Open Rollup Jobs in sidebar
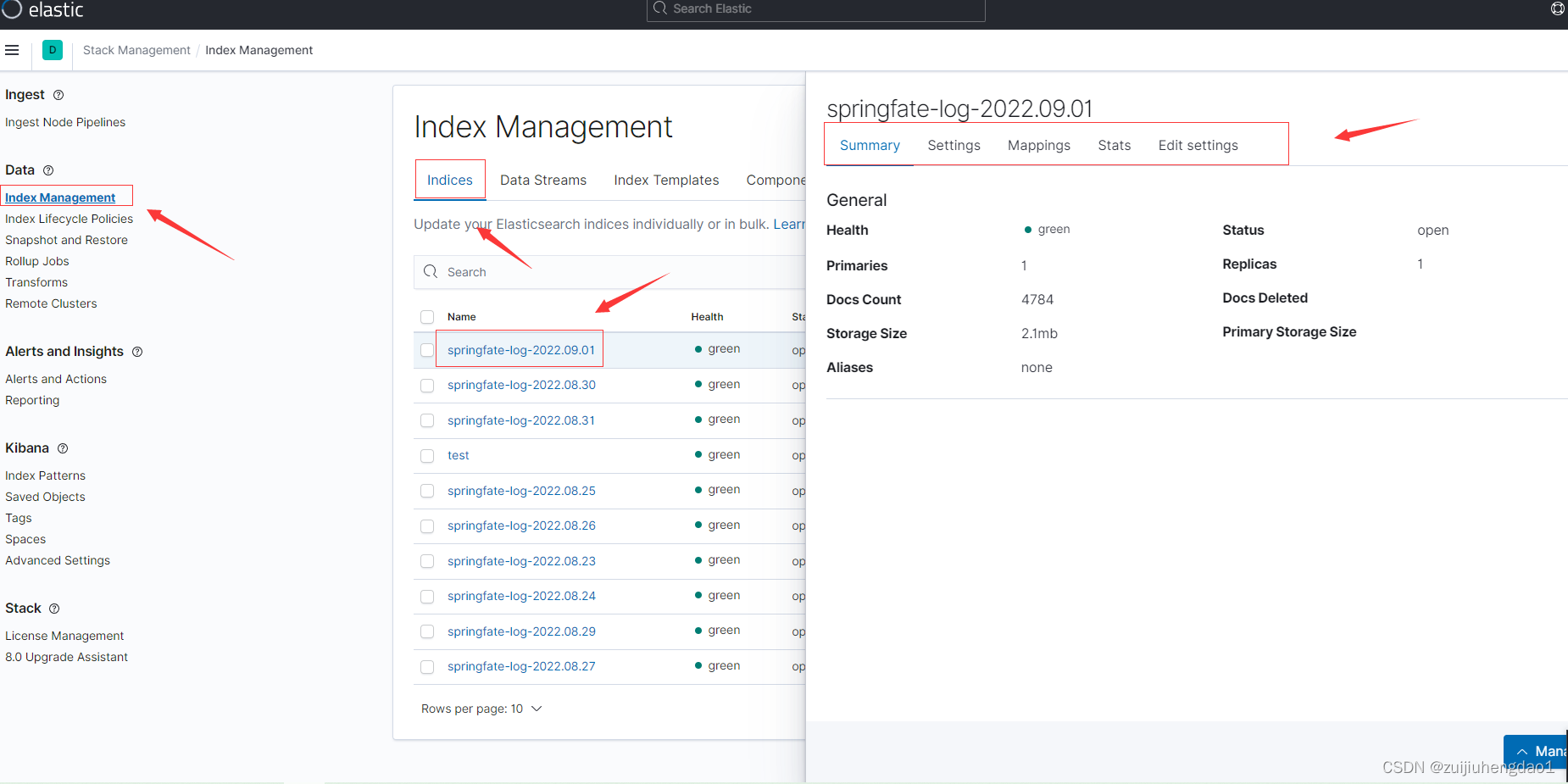 pos(37,261)
